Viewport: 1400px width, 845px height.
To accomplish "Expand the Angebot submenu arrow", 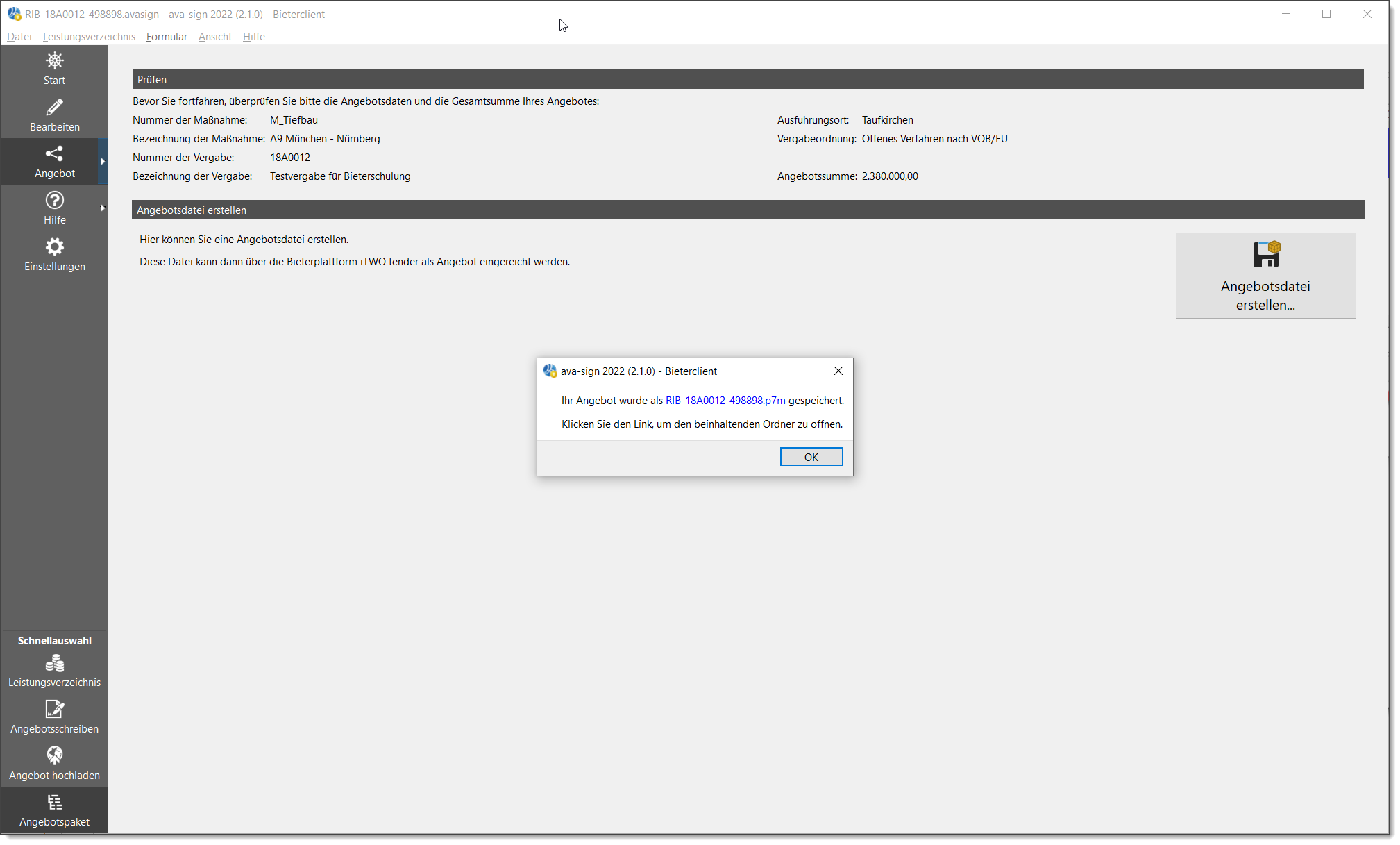I will [x=103, y=162].
